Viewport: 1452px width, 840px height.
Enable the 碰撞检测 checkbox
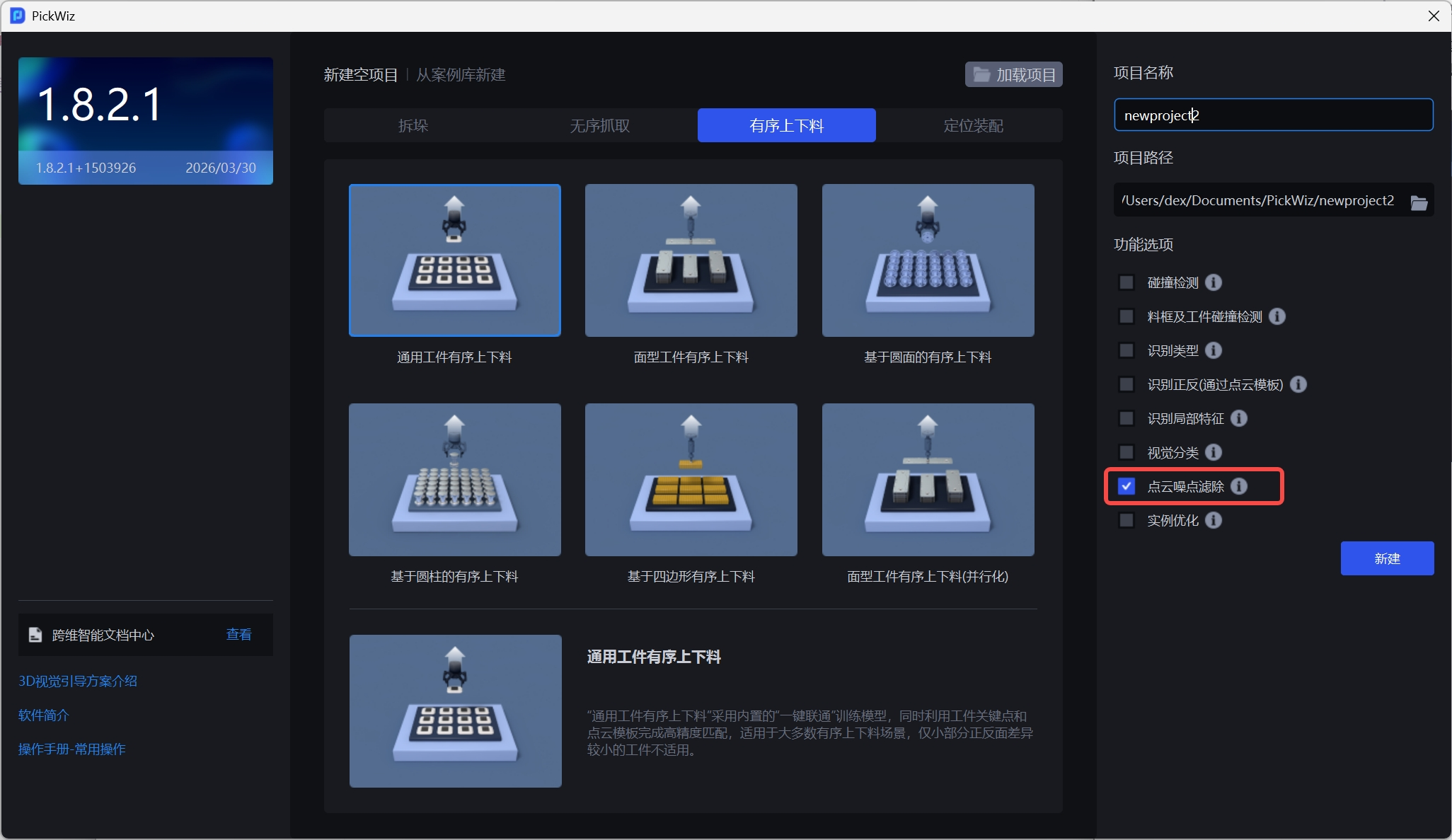pyautogui.click(x=1126, y=282)
